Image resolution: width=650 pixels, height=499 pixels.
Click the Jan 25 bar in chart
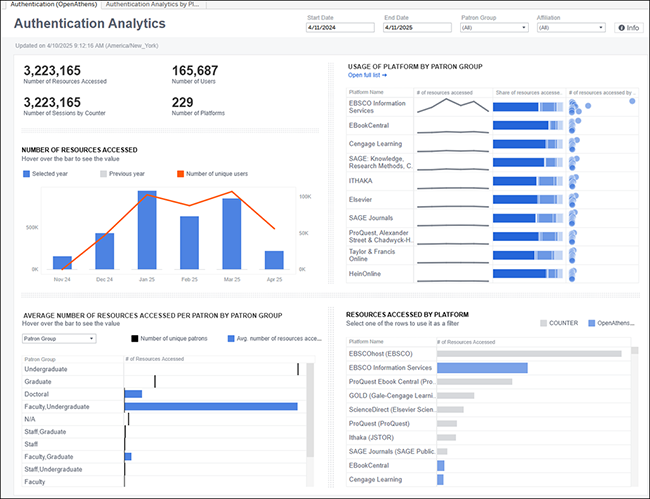click(147, 230)
